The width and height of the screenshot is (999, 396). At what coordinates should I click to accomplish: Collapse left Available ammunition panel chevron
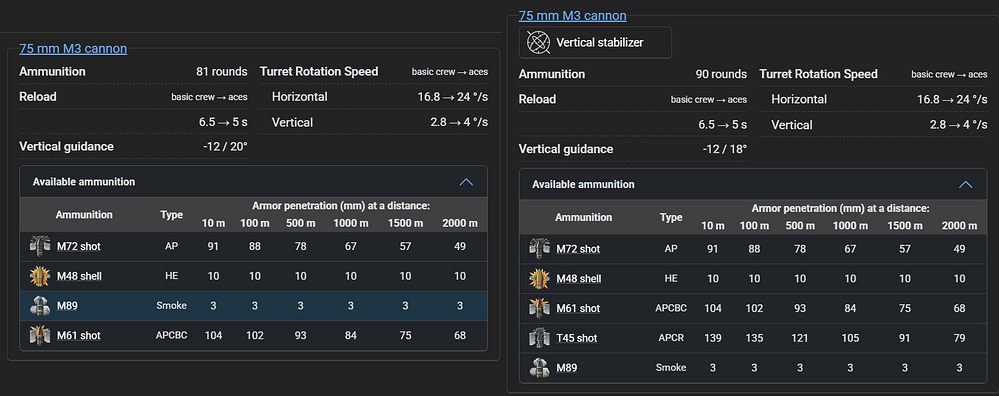pyautogui.click(x=466, y=182)
